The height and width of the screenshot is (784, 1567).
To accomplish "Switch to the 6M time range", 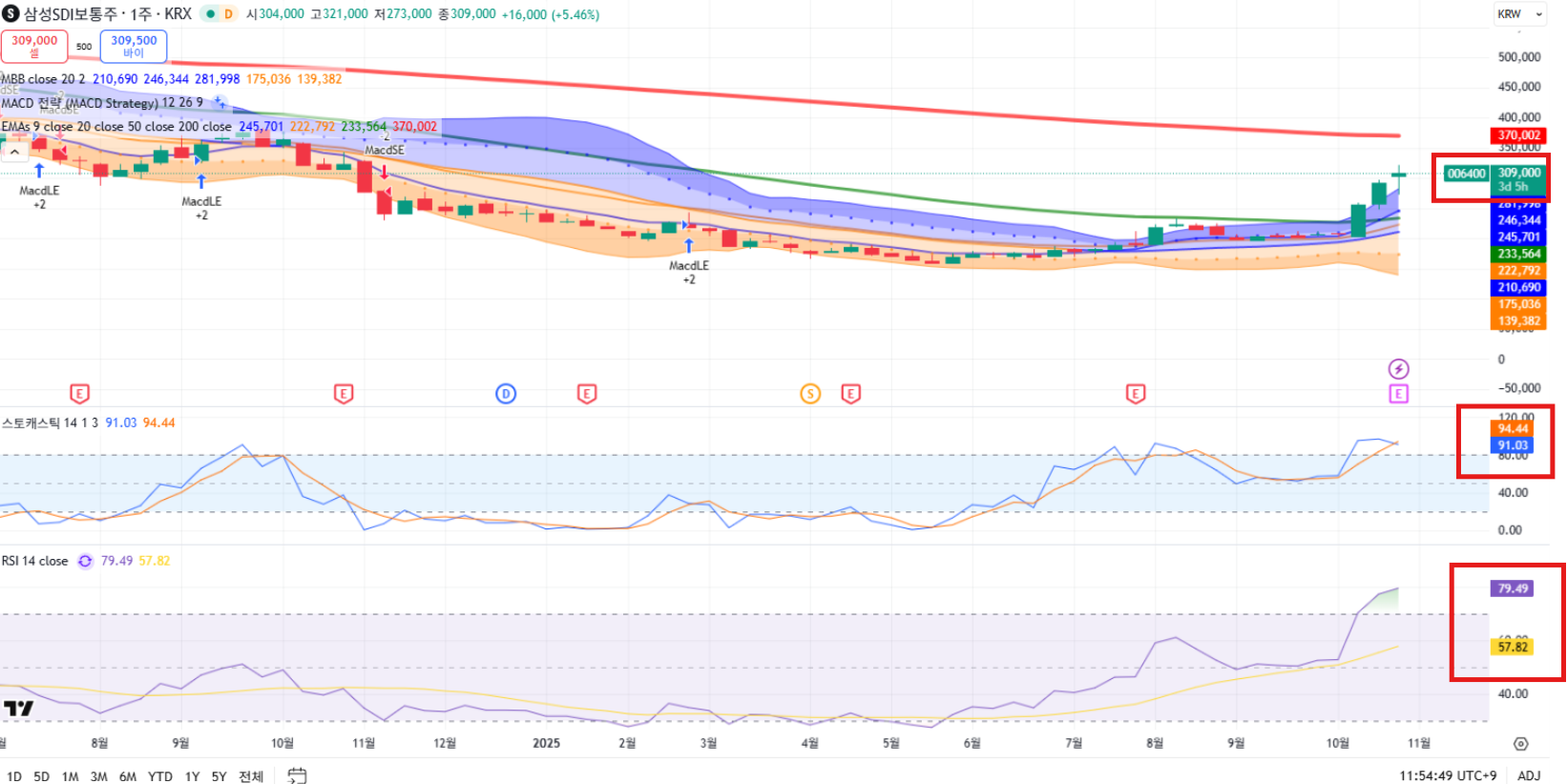I will pyautogui.click(x=128, y=776).
